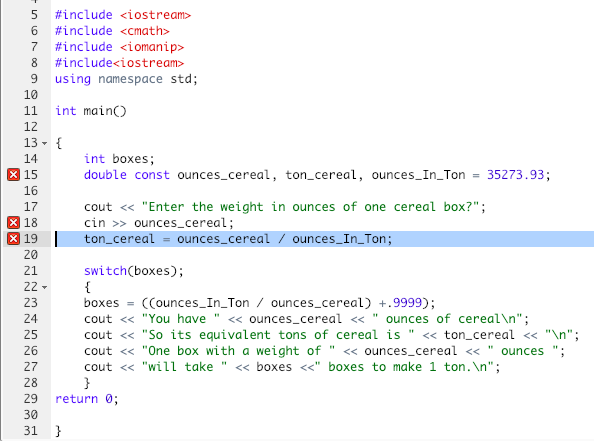This screenshot has width=594, height=441.
Task: Click the value 35273.93 on line 15
Action: click(x=515, y=175)
